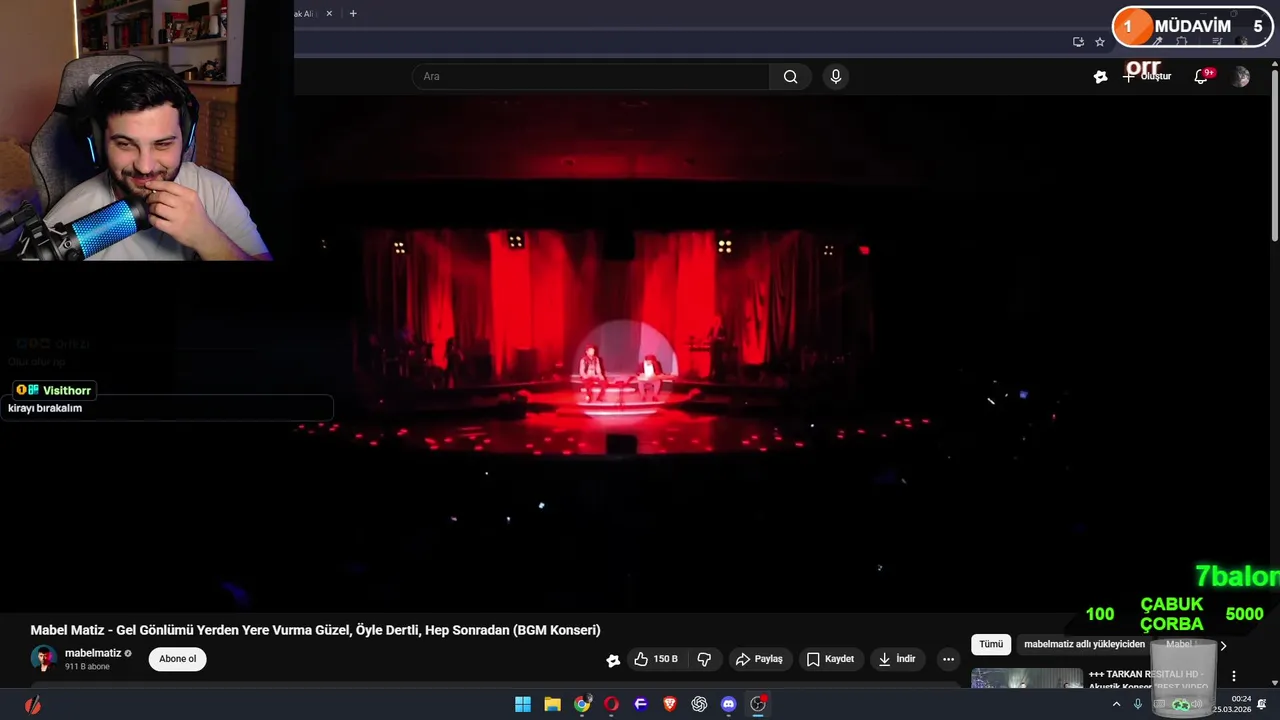The width and height of the screenshot is (1280, 720).
Task: Show more filter chips with right arrow
Action: coord(1223,646)
